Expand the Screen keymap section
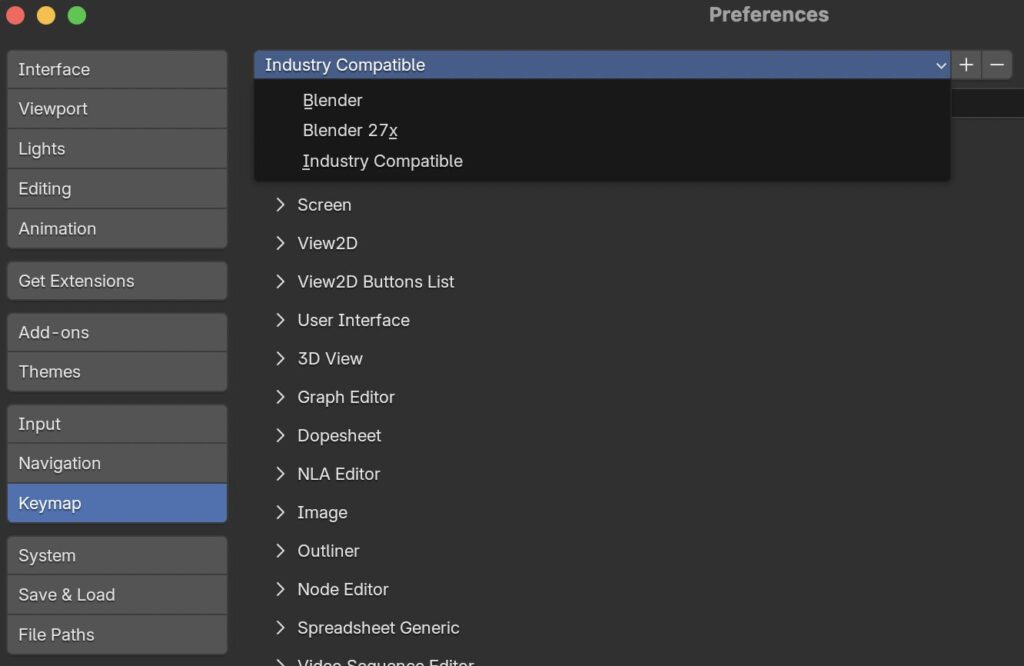1024x666 pixels. tap(280, 204)
